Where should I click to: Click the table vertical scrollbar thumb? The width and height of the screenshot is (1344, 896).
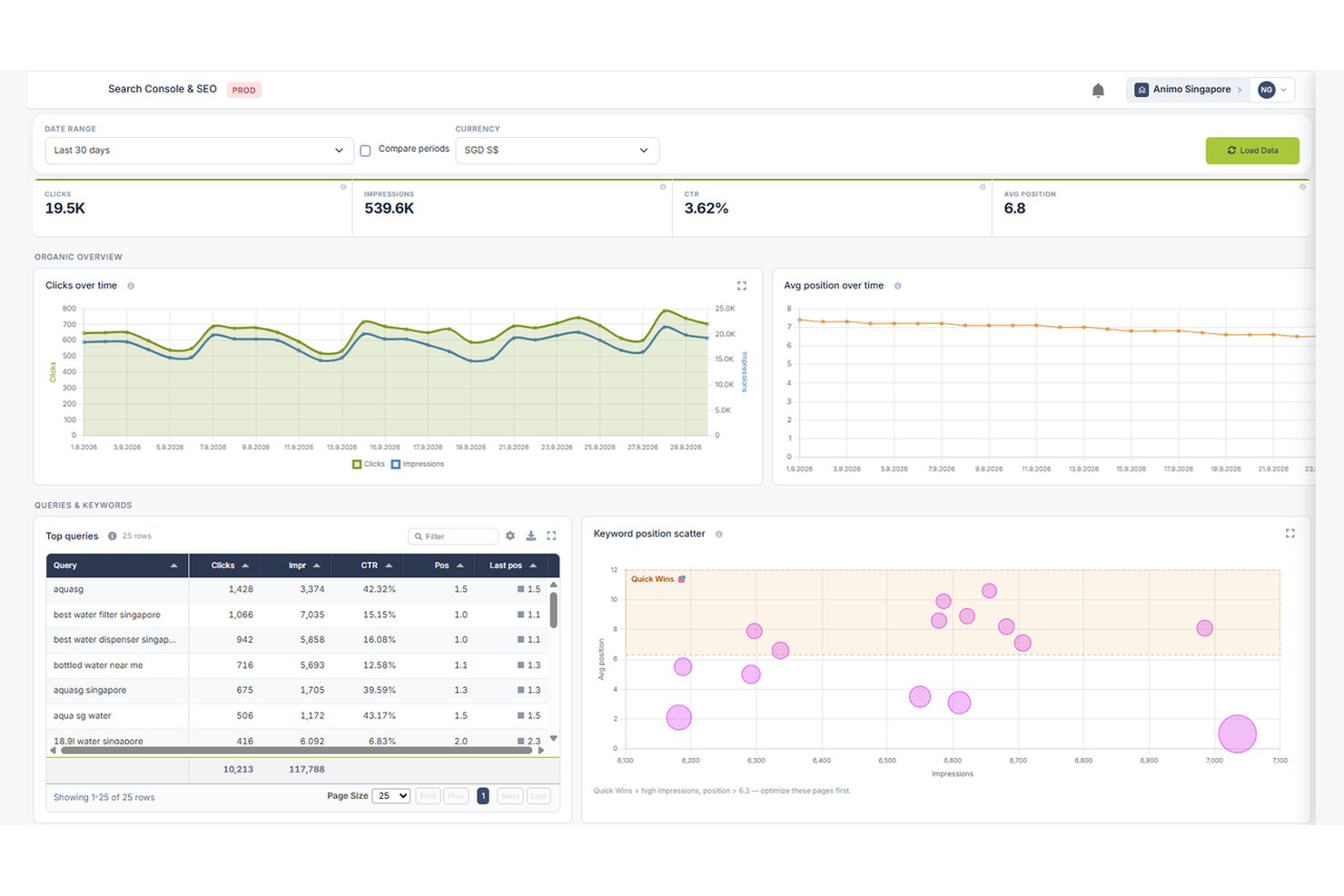[553, 610]
